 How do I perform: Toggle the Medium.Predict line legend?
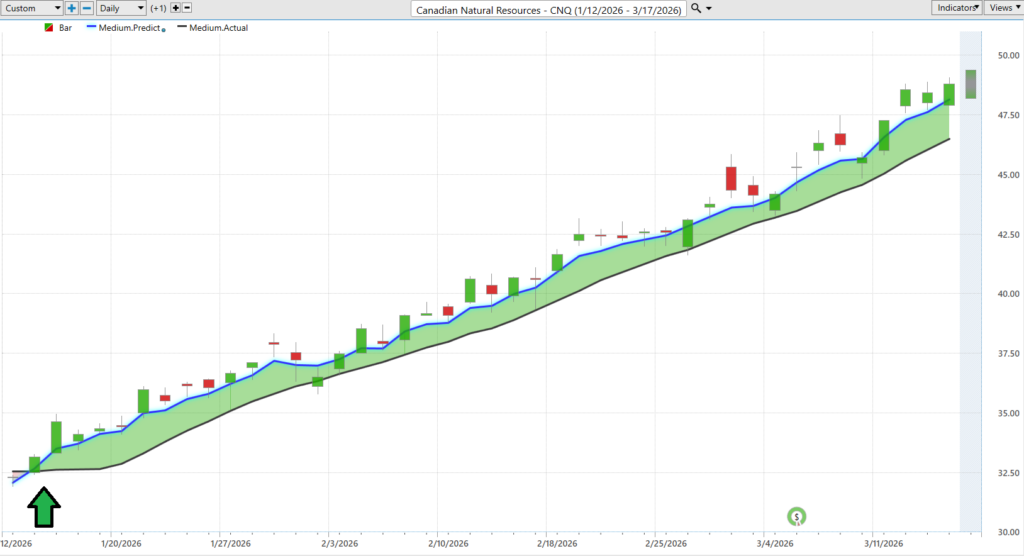click(x=124, y=27)
